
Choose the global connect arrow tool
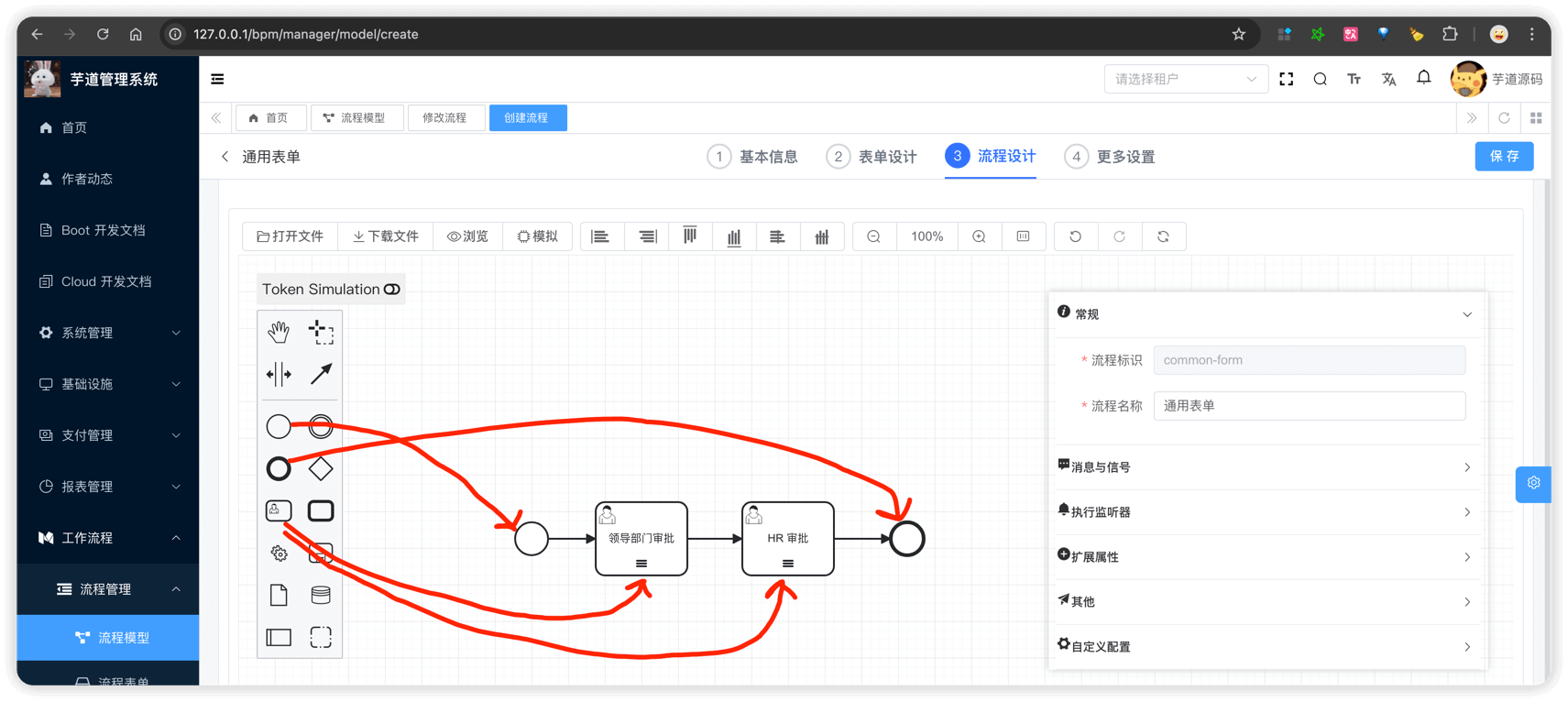click(321, 374)
